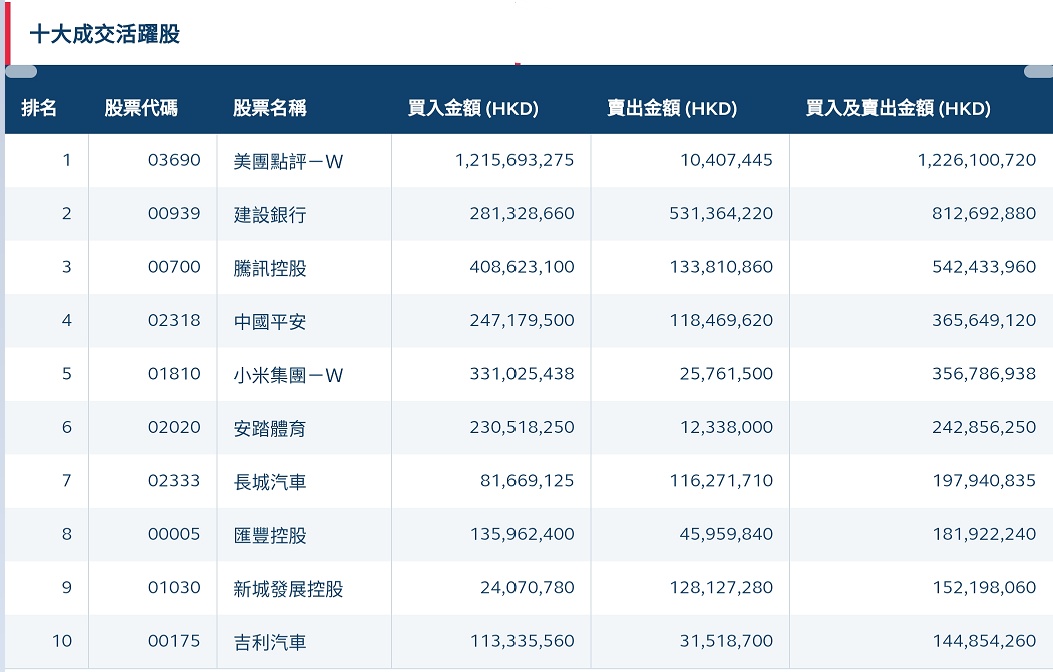Click buy amount 24,070,780
The width and height of the screenshot is (1053, 672).
coord(527,587)
